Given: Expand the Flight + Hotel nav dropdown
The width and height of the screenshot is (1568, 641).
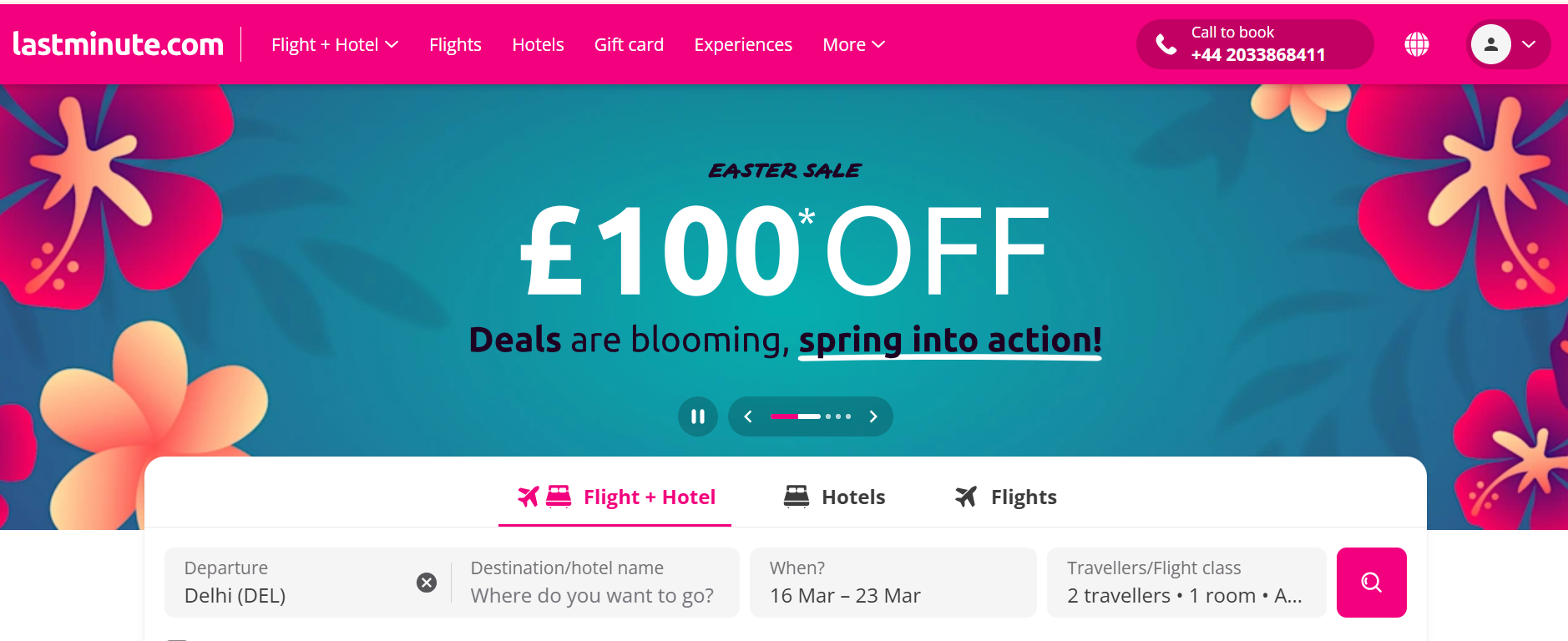Looking at the screenshot, I should click(334, 44).
